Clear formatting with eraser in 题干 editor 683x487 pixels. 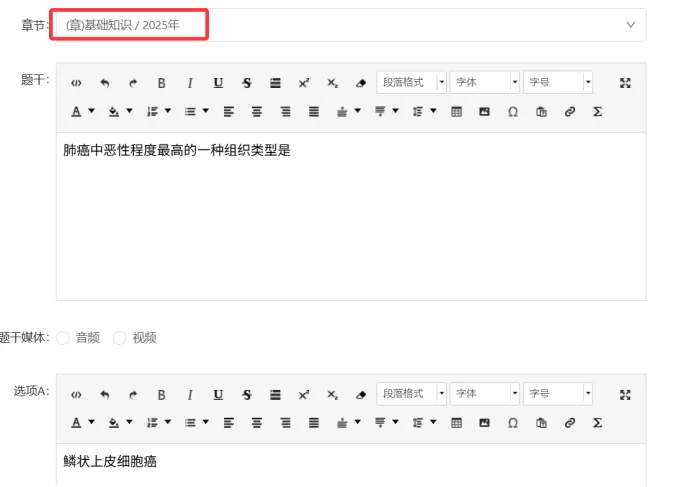[x=361, y=83]
